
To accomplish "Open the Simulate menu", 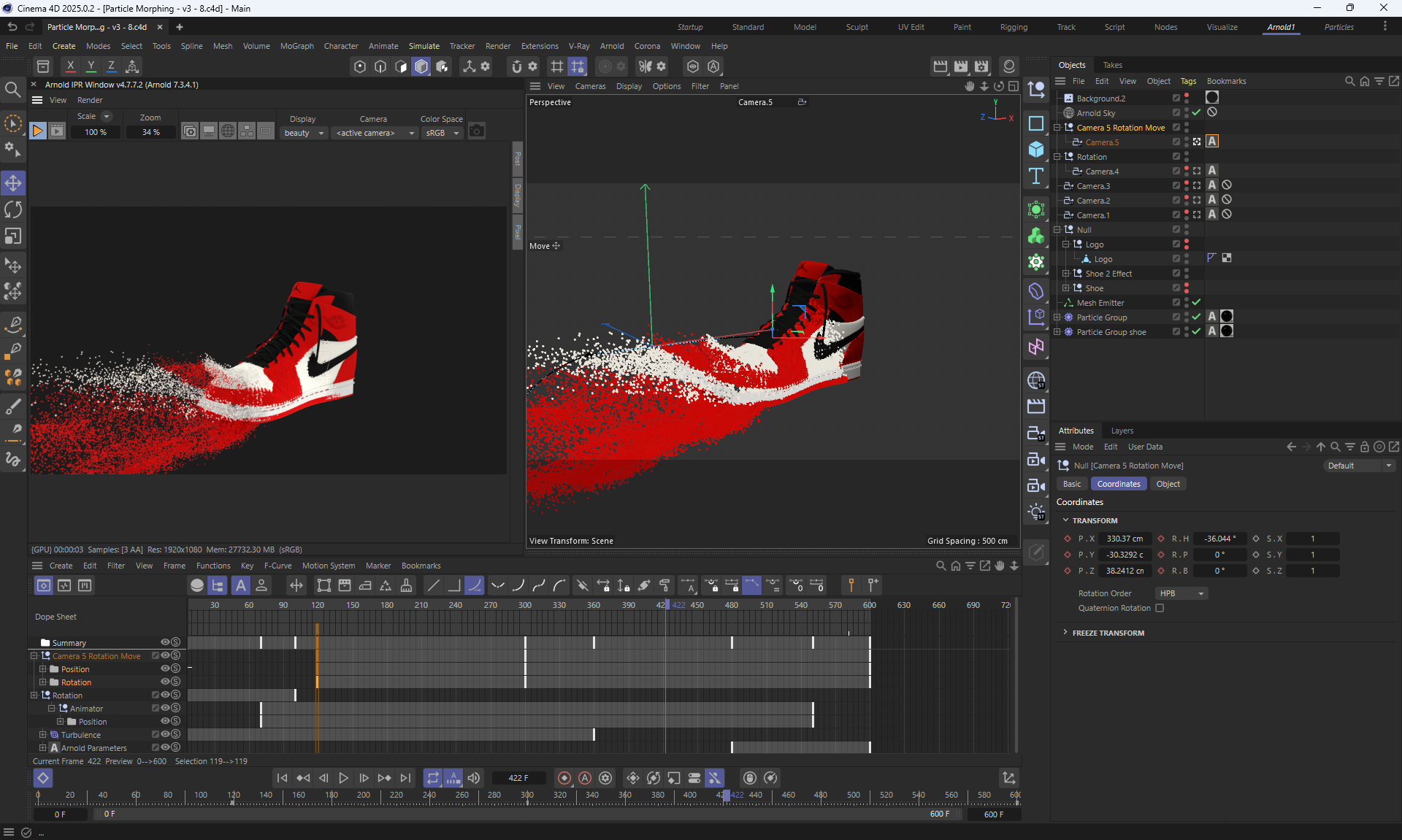I will [424, 46].
